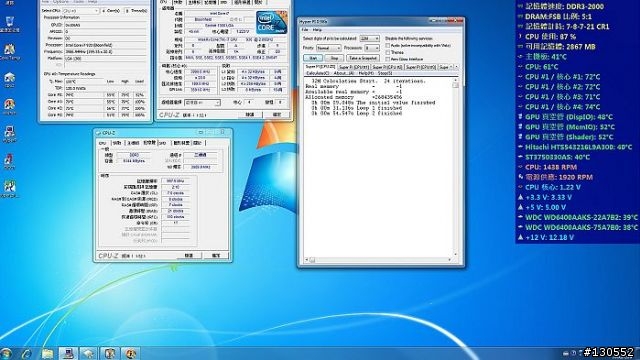640x360 pixels.
Task: Click the lower CPU-Z window title icon
Action: click(x=98, y=133)
